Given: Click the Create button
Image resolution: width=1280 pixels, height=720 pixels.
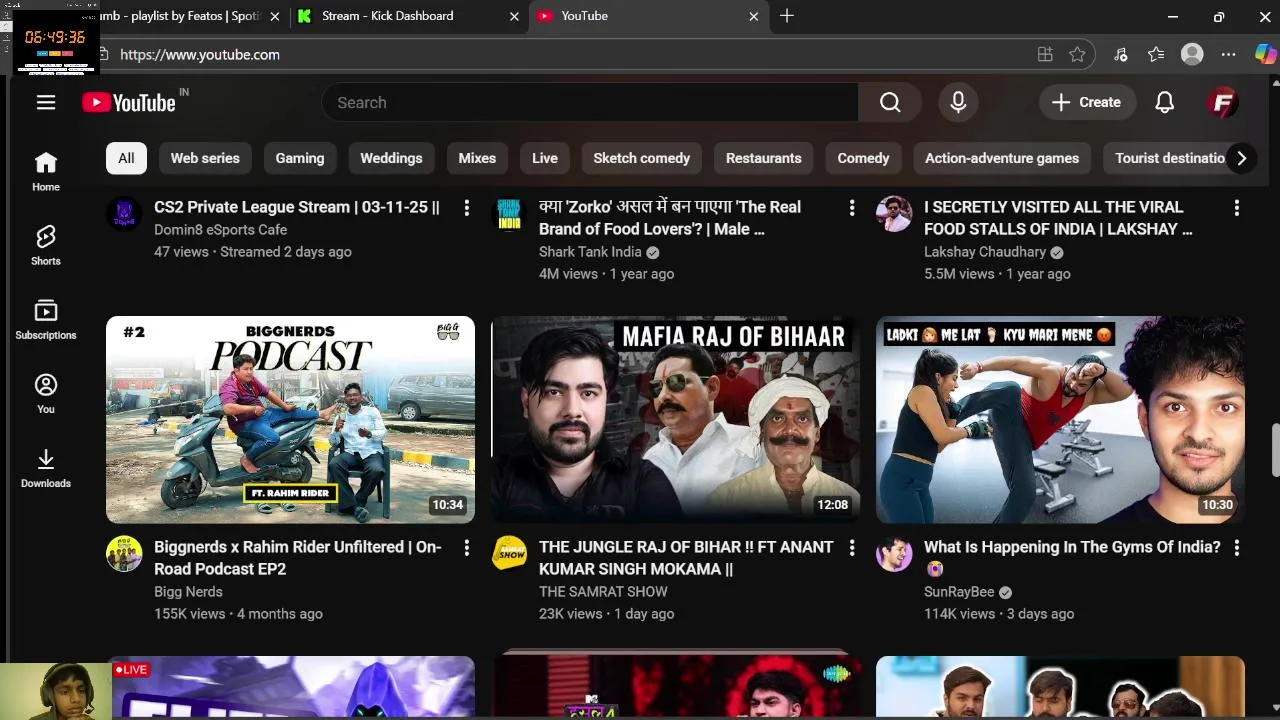Looking at the screenshot, I should coord(1086,102).
